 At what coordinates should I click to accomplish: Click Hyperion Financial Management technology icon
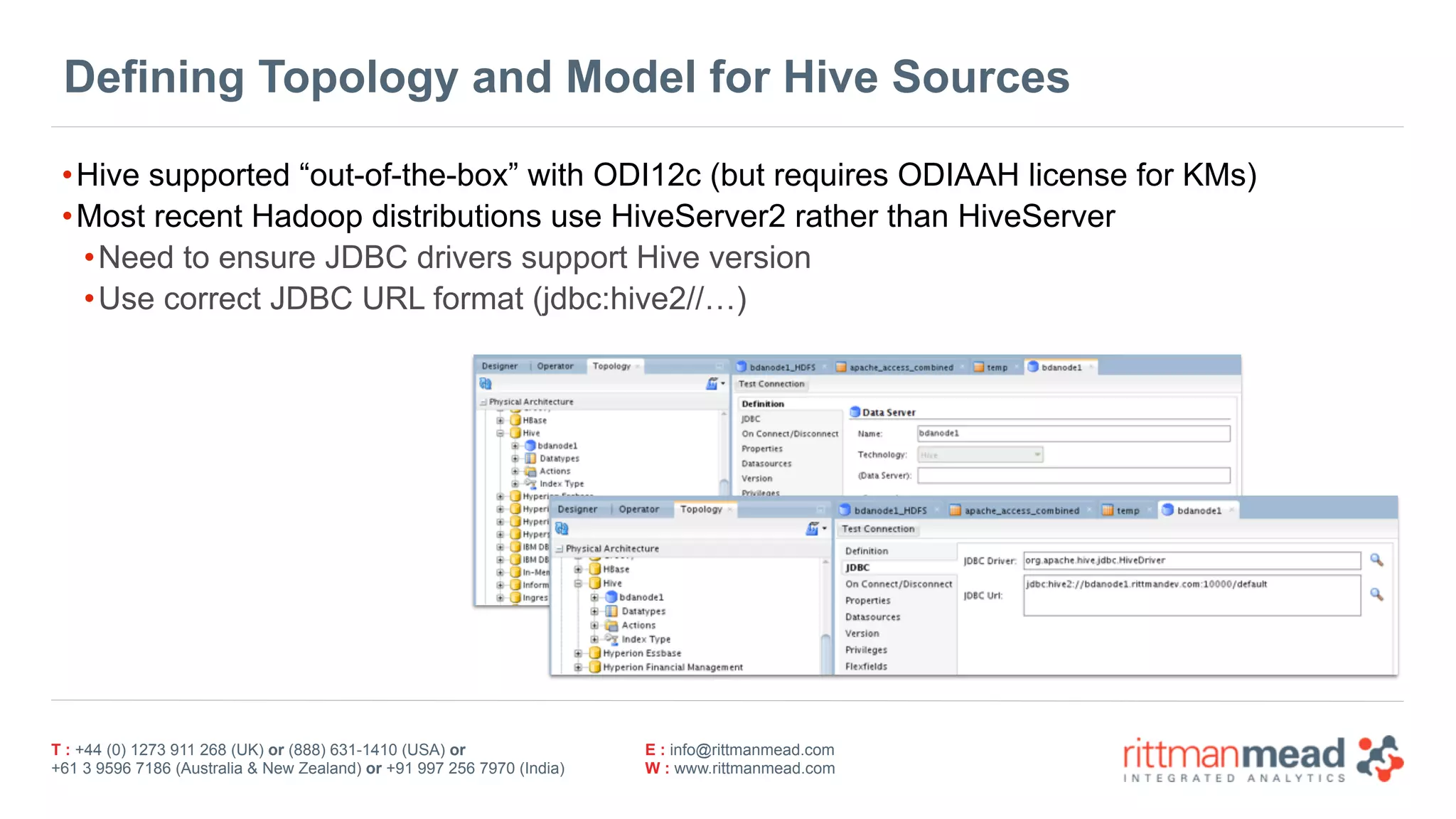(x=595, y=667)
